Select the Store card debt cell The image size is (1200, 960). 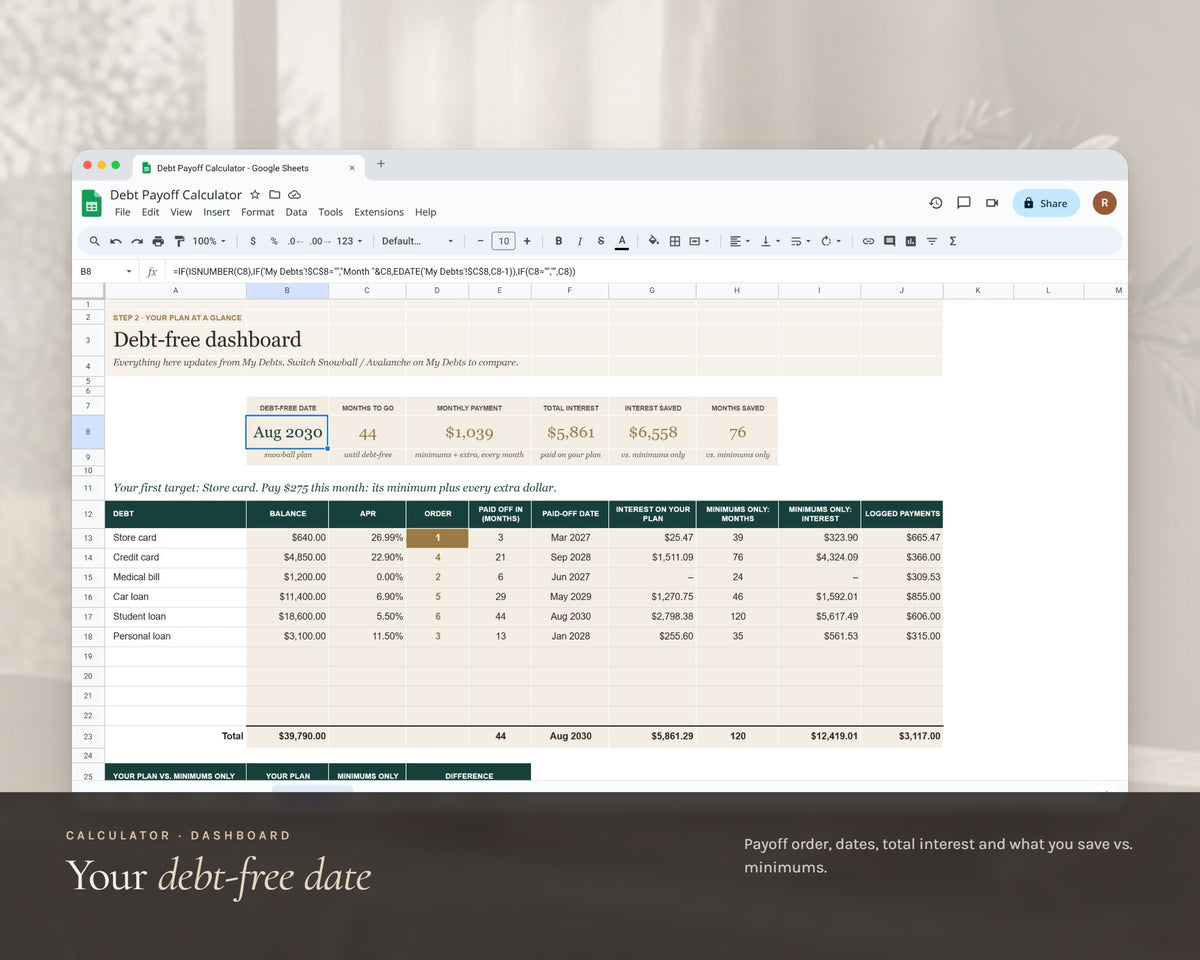176,538
